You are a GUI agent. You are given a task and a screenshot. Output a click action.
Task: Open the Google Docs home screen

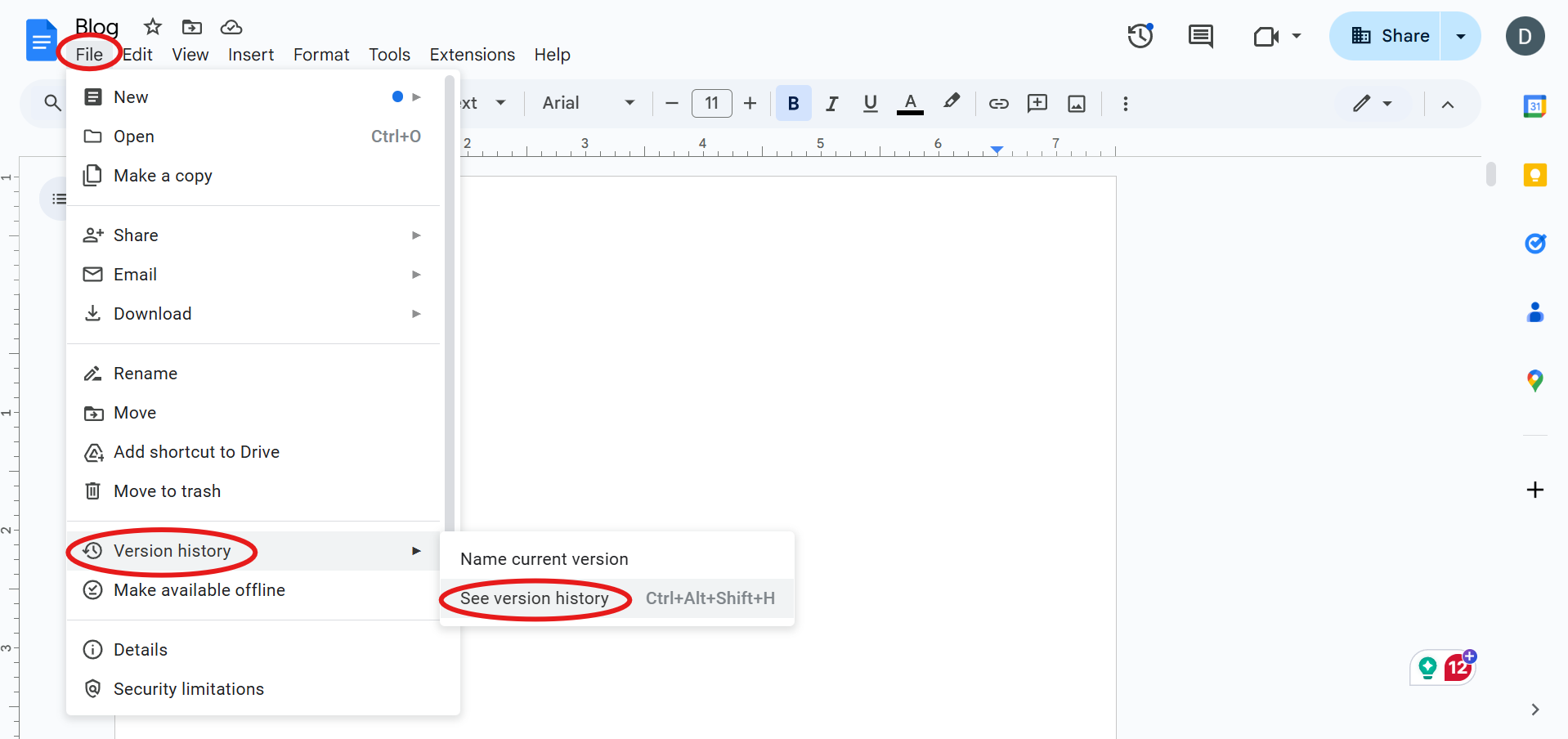(41, 39)
